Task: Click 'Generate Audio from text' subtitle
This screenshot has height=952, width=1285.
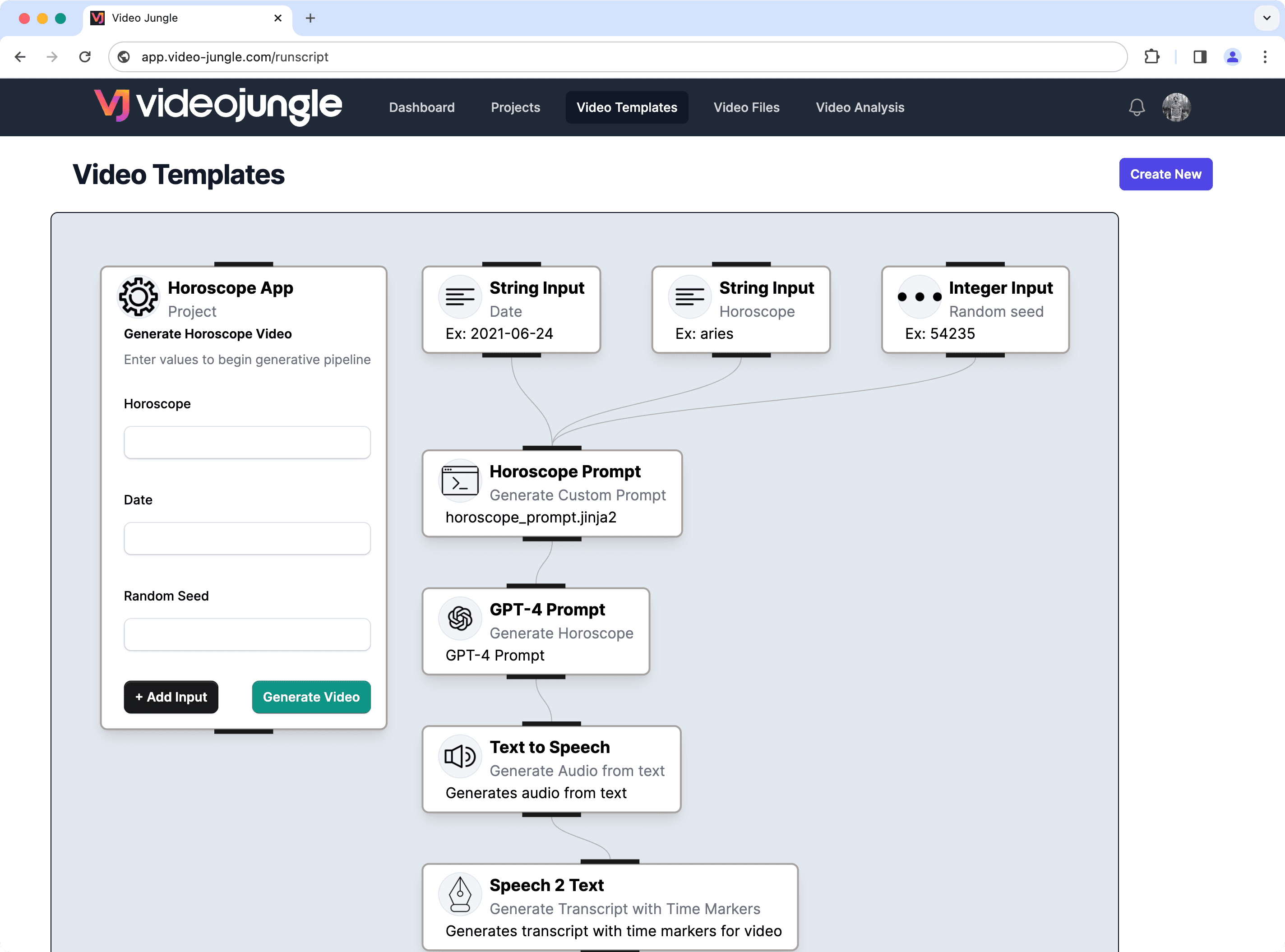Action: [577, 771]
